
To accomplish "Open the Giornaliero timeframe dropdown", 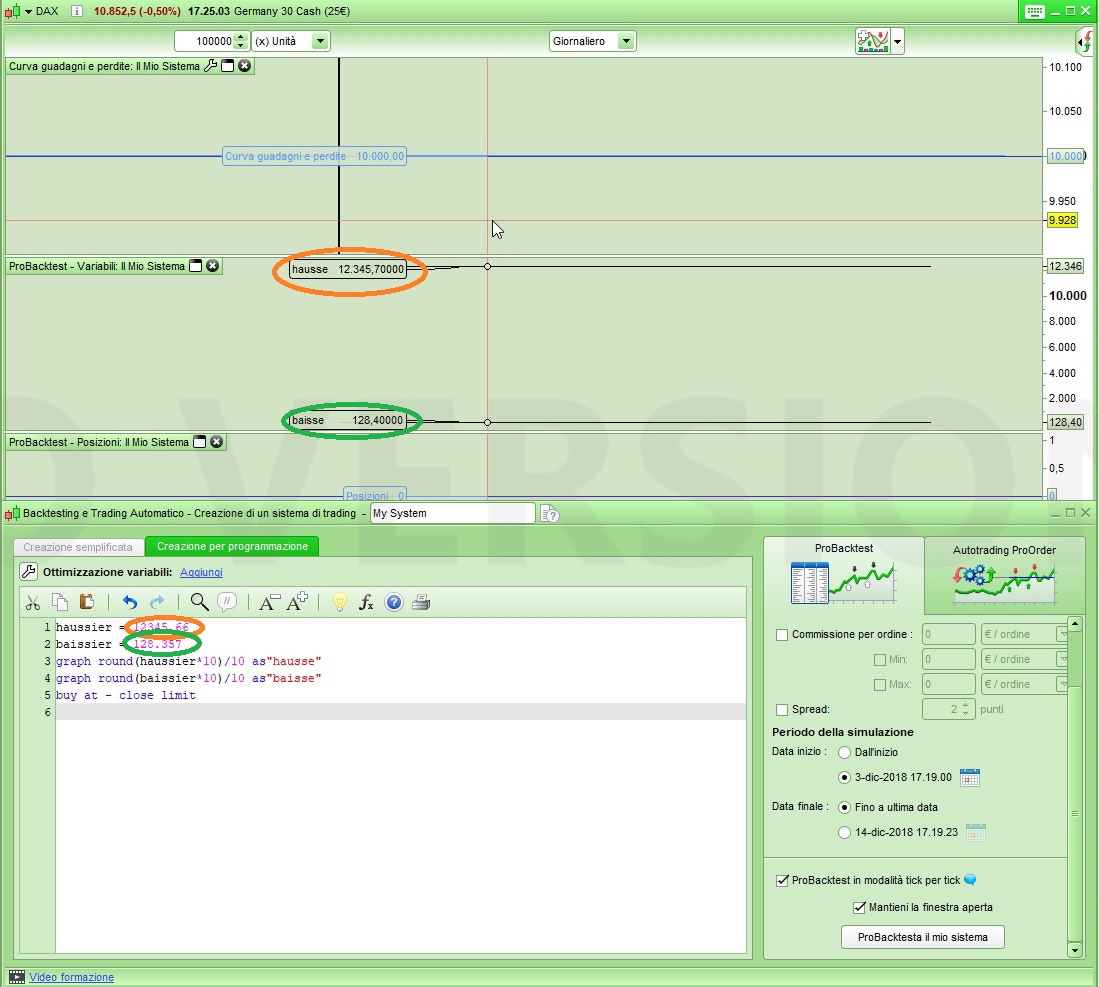I will pos(627,41).
